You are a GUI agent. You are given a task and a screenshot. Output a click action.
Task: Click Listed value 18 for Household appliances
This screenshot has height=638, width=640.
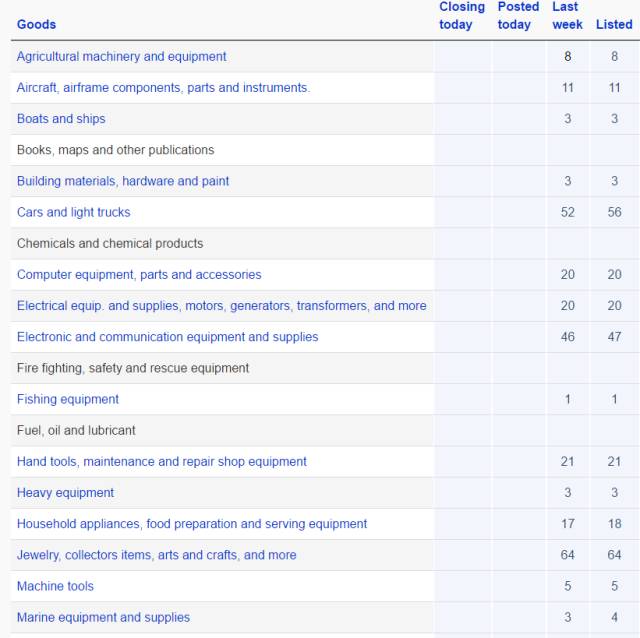point(614,524)
